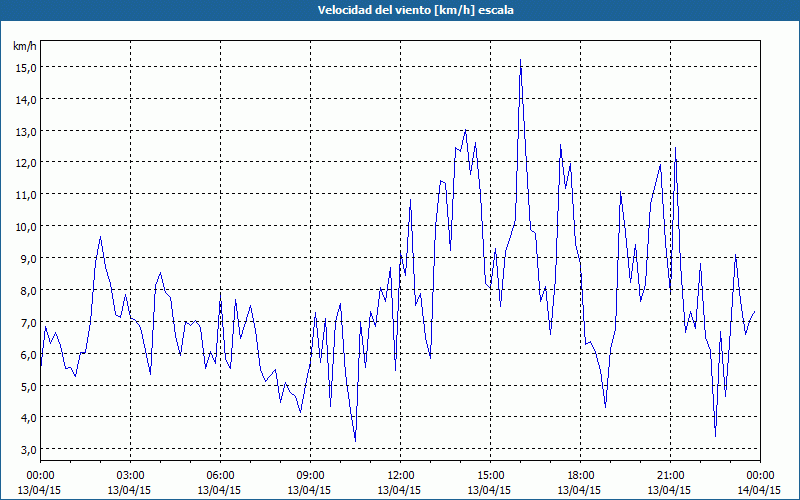Click the lowest wind dip near 10:30
The height and width of the screenshot is (500, 800).
(355, 441)
